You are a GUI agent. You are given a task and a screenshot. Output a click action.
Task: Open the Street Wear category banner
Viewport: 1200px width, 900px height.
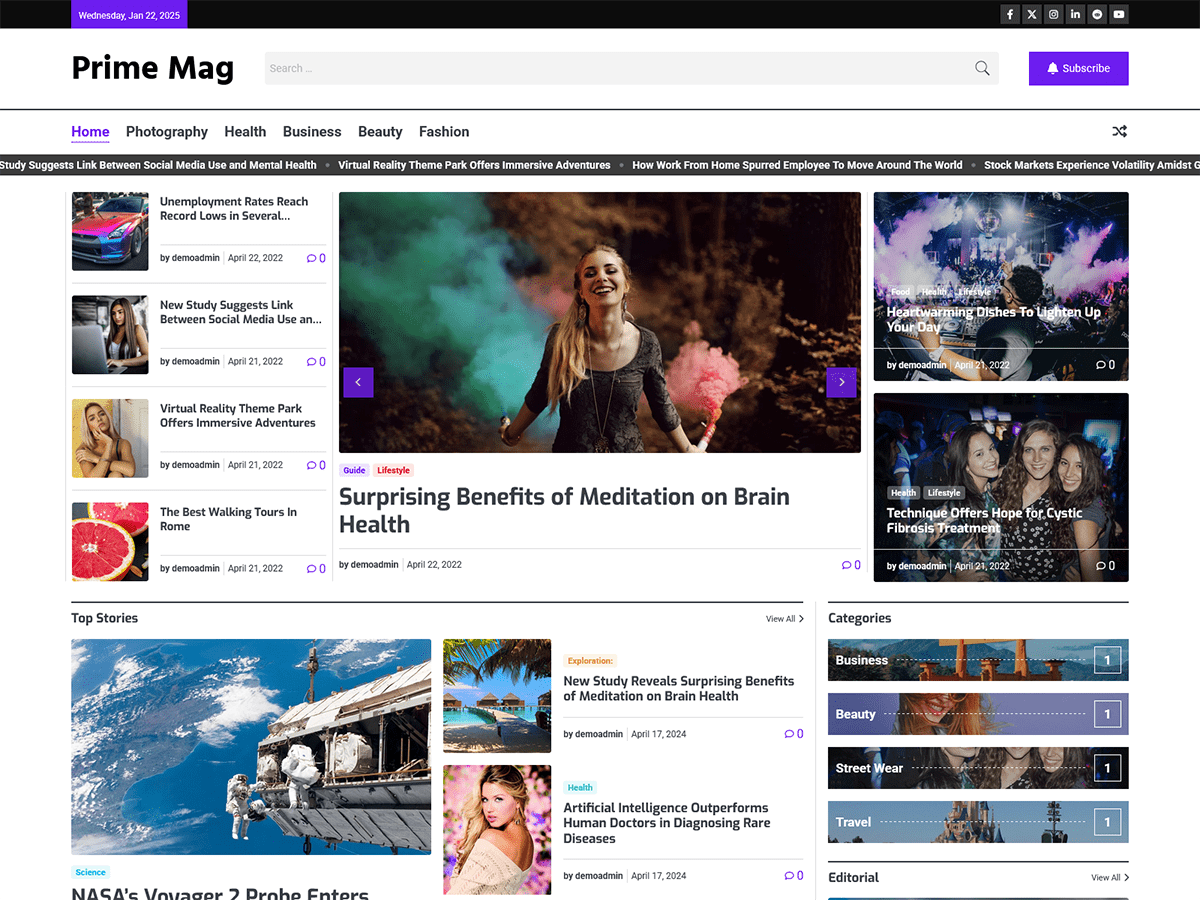pyautogui.click(x=978, y=768)
